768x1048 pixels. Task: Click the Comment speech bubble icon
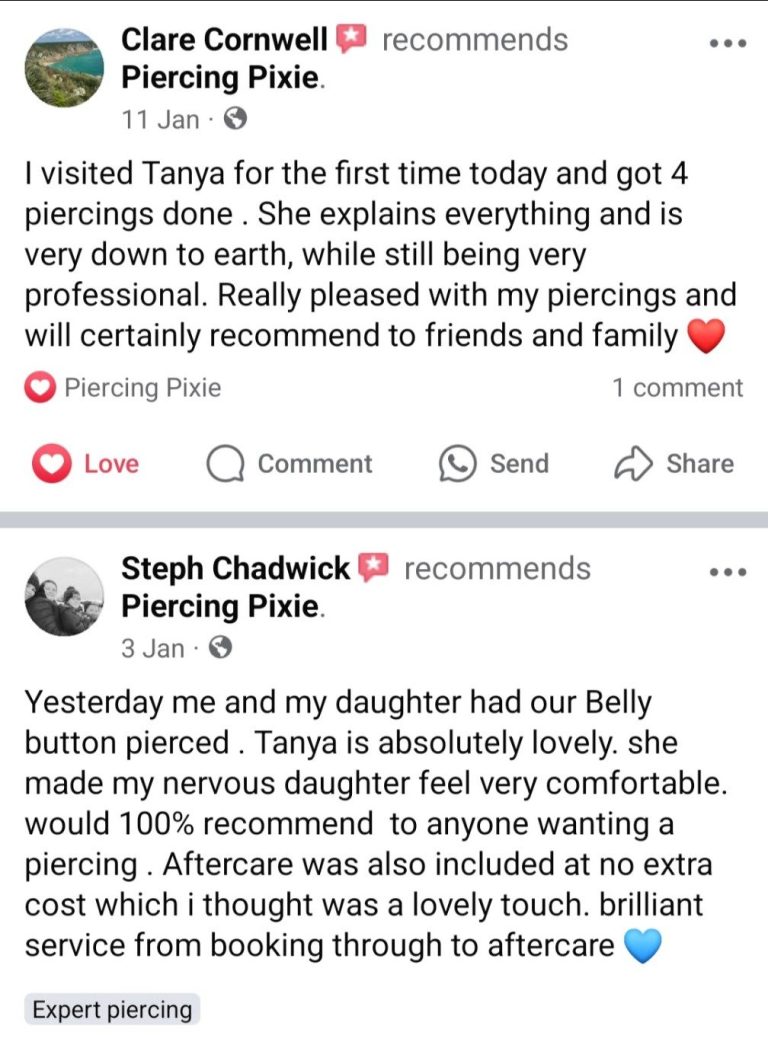pos(226,464)
